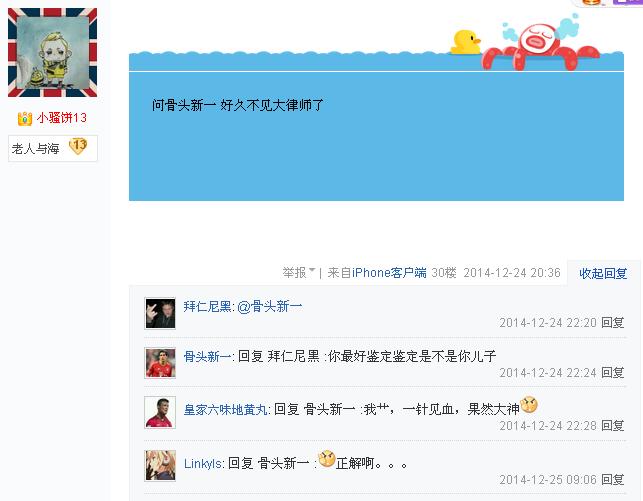Reply to the 22:20 comment
The image size is (643, 501).
(x=613, y=323)
